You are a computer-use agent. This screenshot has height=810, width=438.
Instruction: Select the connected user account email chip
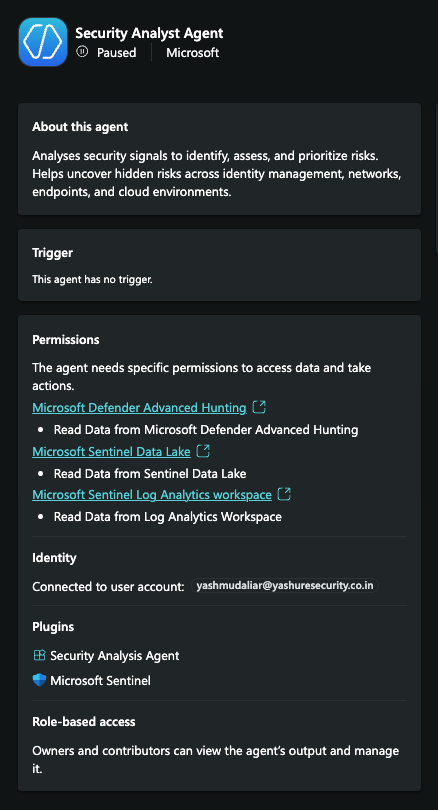(x=285, y=586)
